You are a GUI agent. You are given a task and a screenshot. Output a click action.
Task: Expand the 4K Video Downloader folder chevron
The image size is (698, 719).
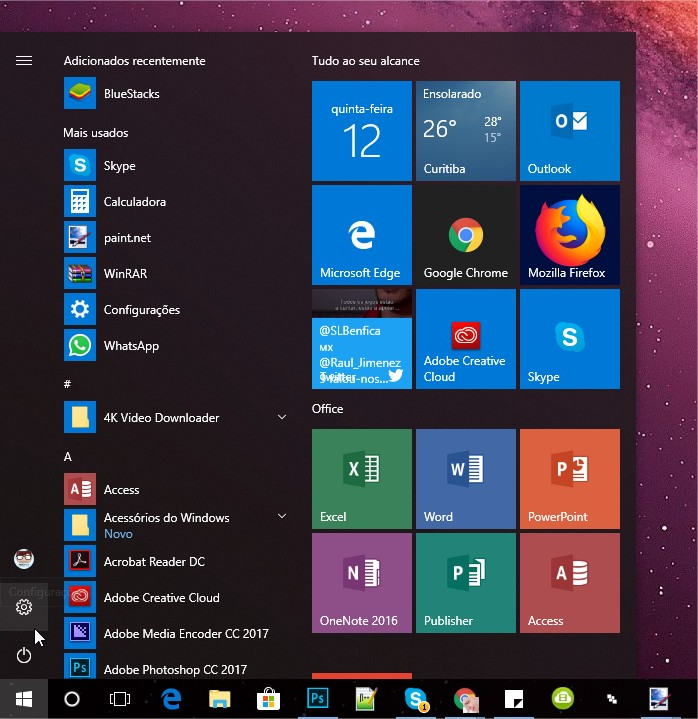click(x=282, y=417)
